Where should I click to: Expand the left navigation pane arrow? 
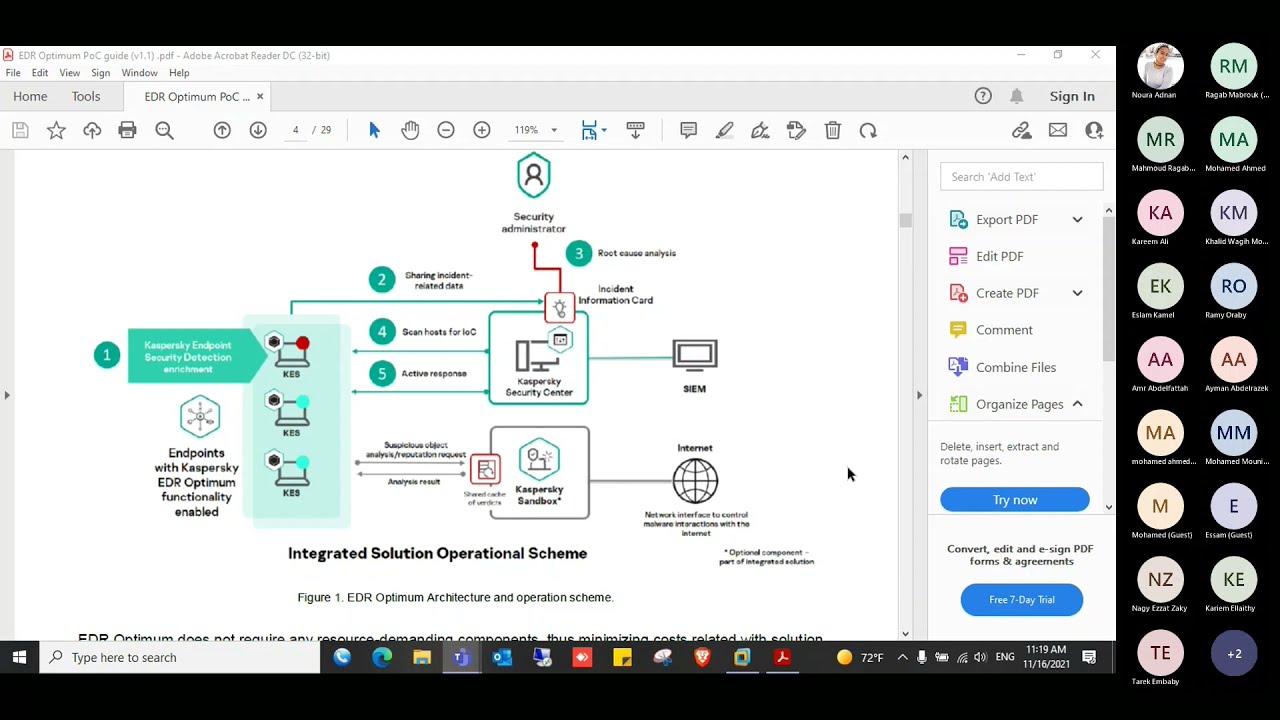[6, 395]
